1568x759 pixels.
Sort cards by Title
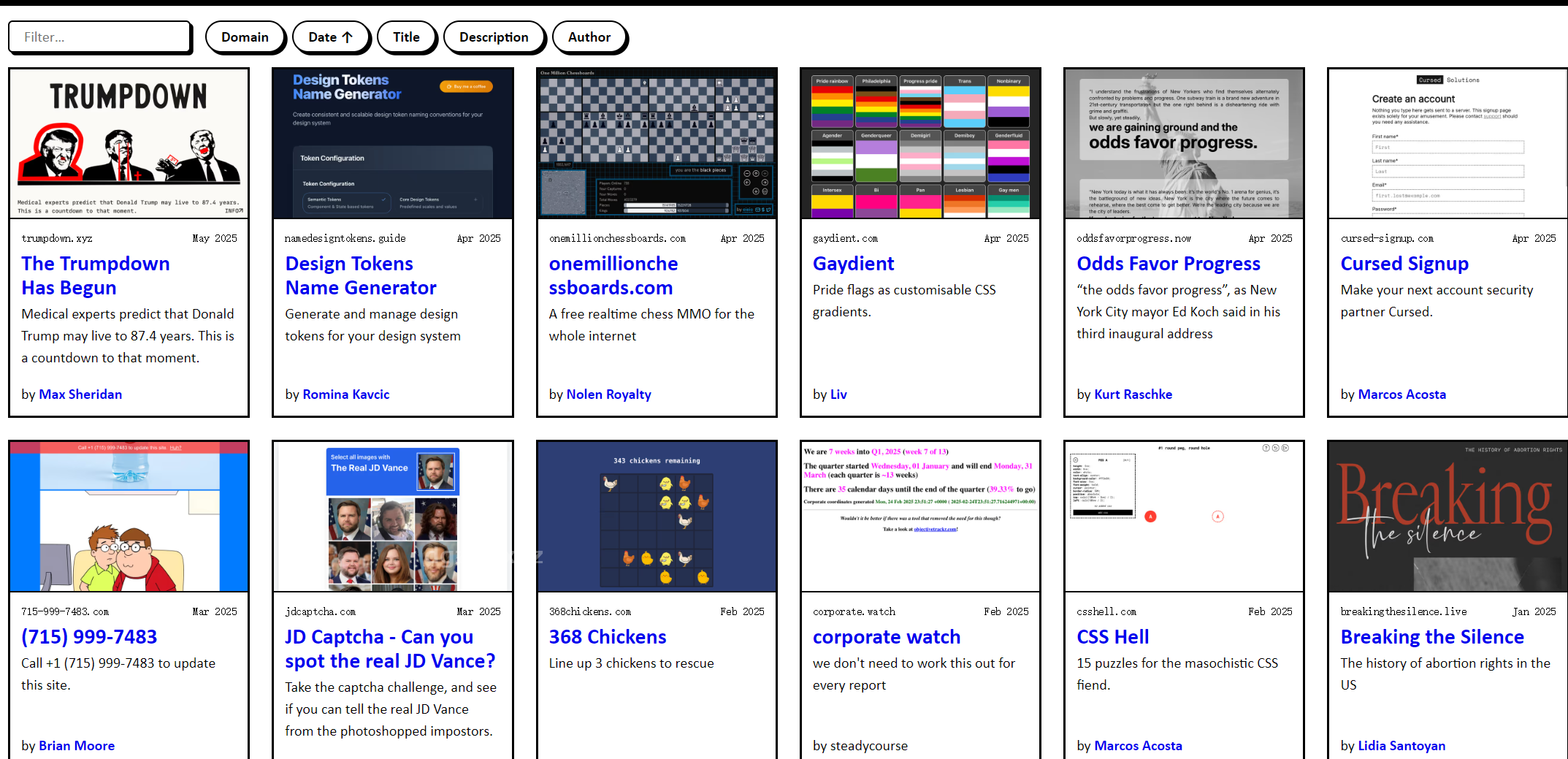tap(407, 37)
